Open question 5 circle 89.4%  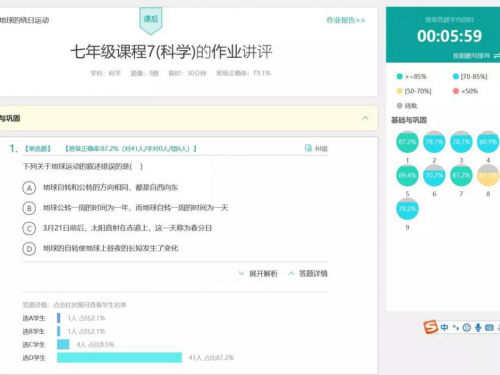coord(407,175)
